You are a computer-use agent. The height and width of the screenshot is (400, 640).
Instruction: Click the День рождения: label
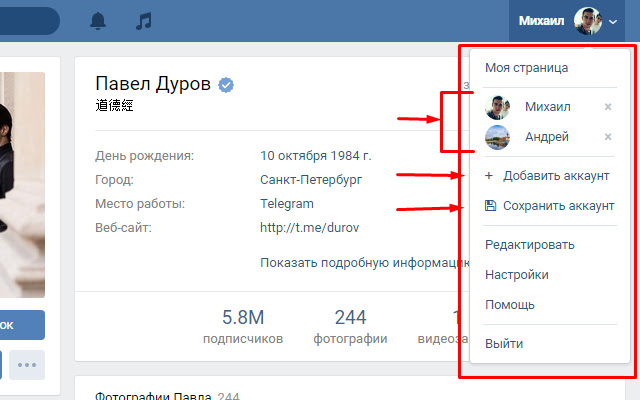tap(144, 156)
